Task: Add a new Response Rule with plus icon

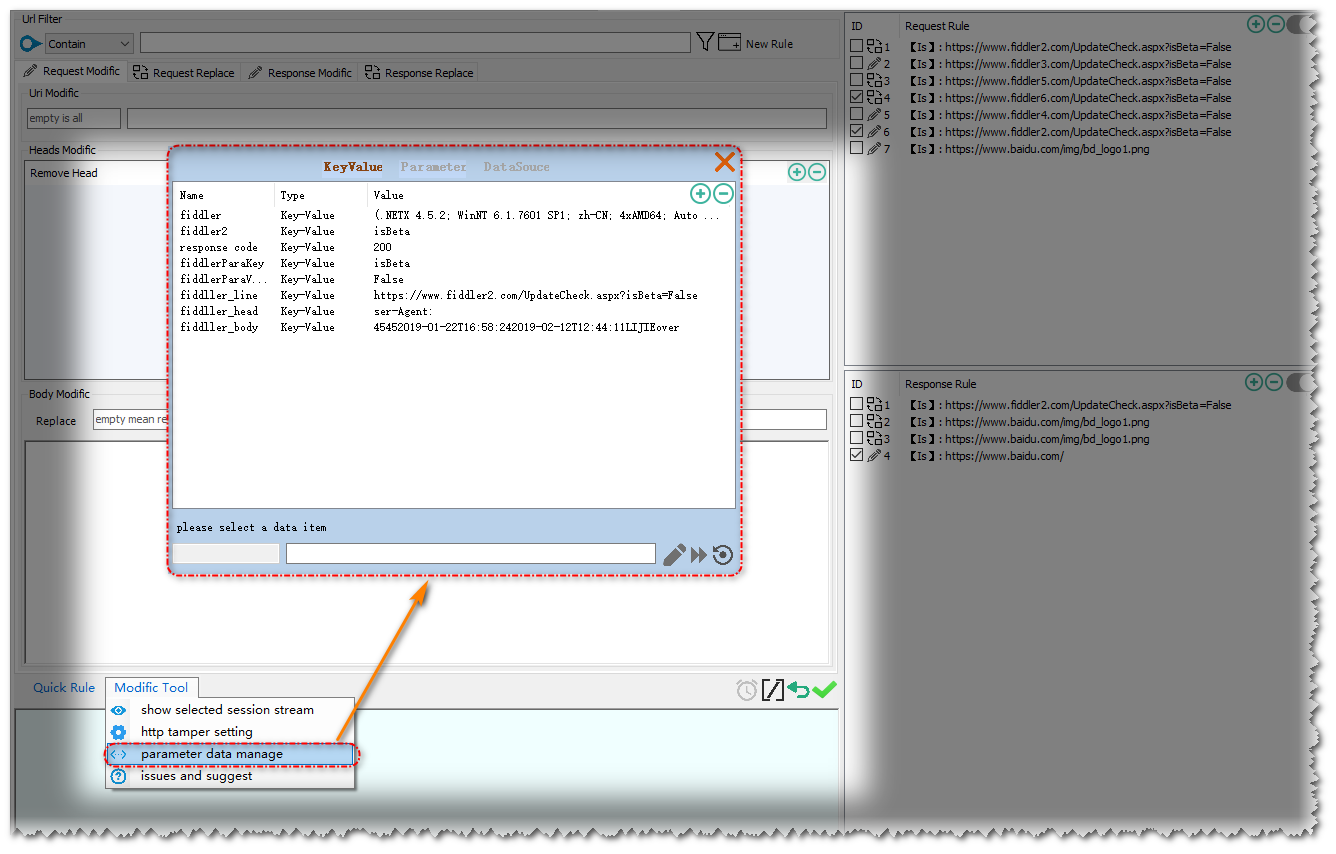Action: point(1254,382)
